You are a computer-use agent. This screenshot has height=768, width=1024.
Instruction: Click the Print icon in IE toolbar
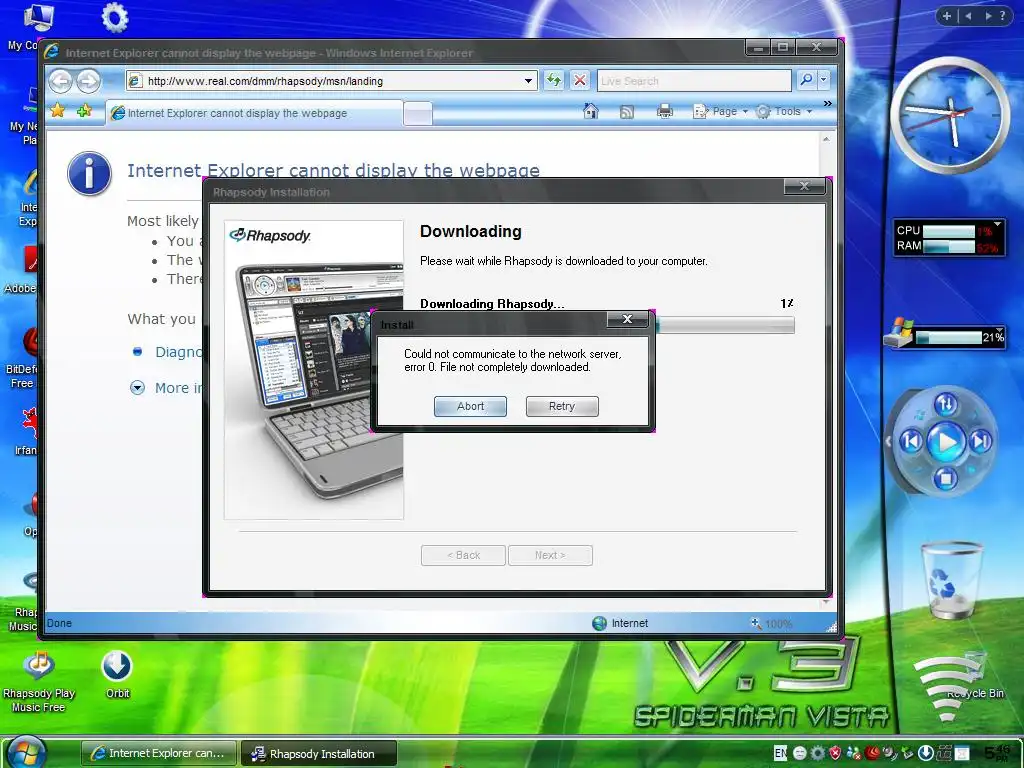tap(665, 112)
